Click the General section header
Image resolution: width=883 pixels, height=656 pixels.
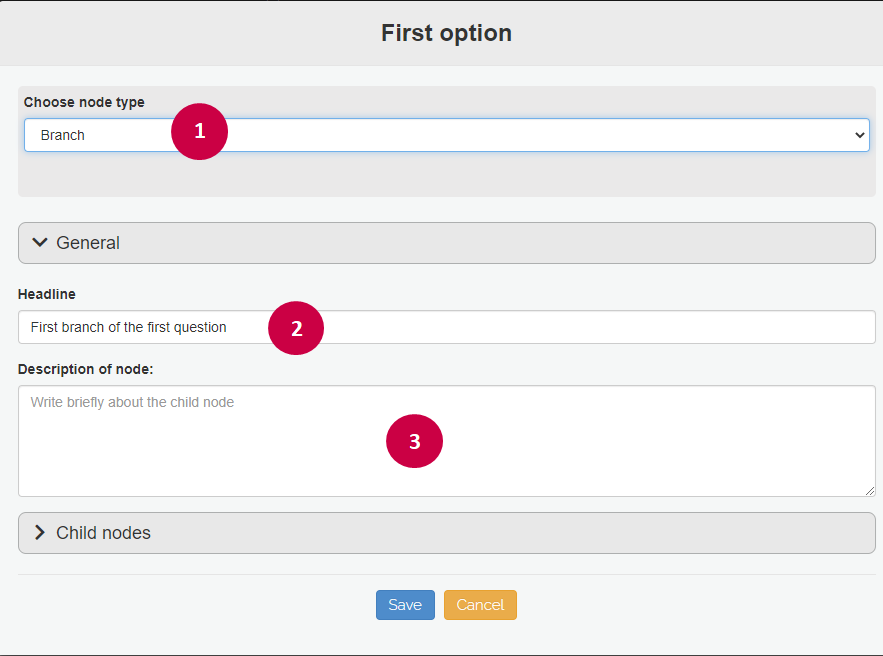click(447, 243)
